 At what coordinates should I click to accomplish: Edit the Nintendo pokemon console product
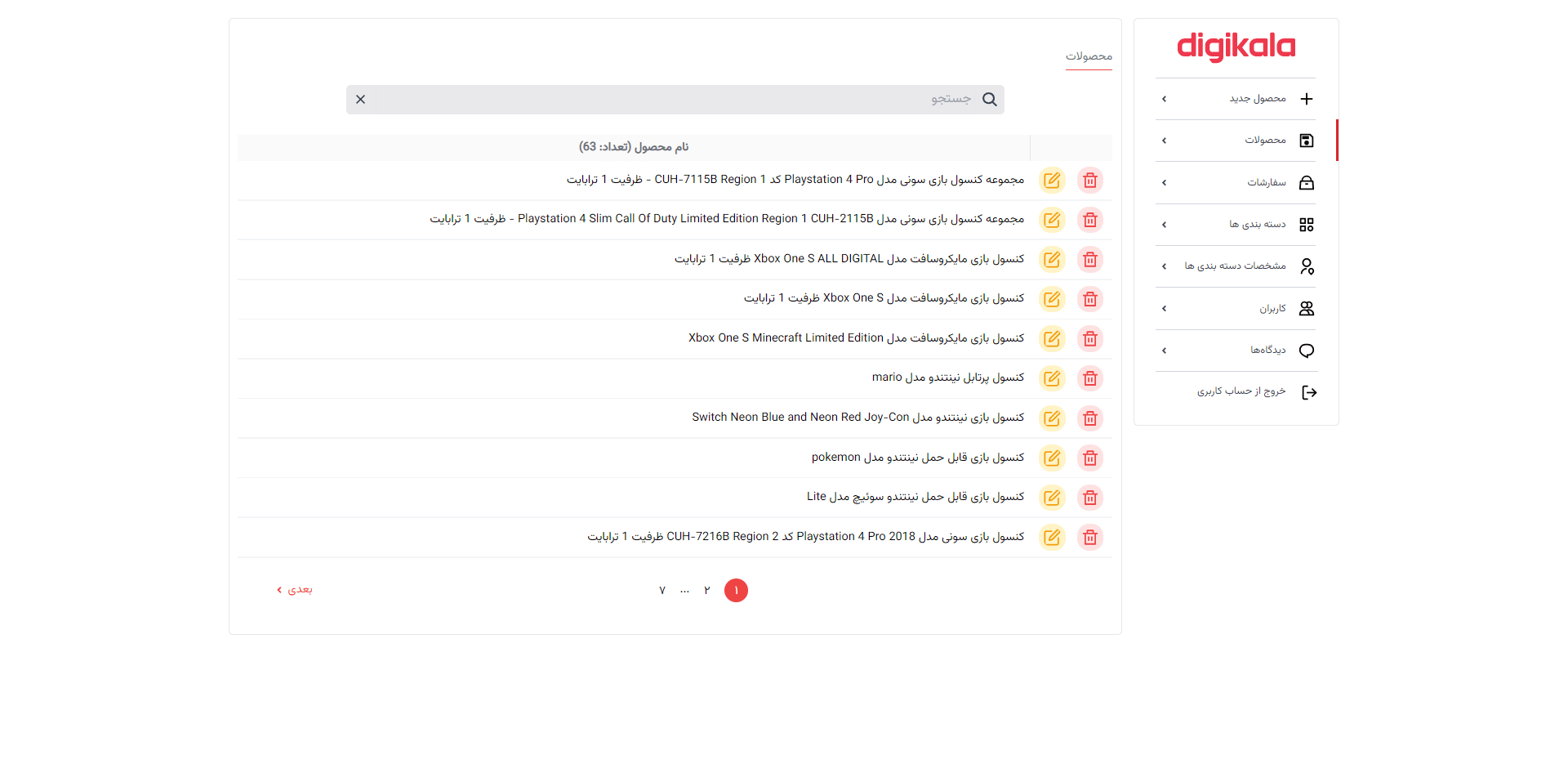(x=1052, y=458)
